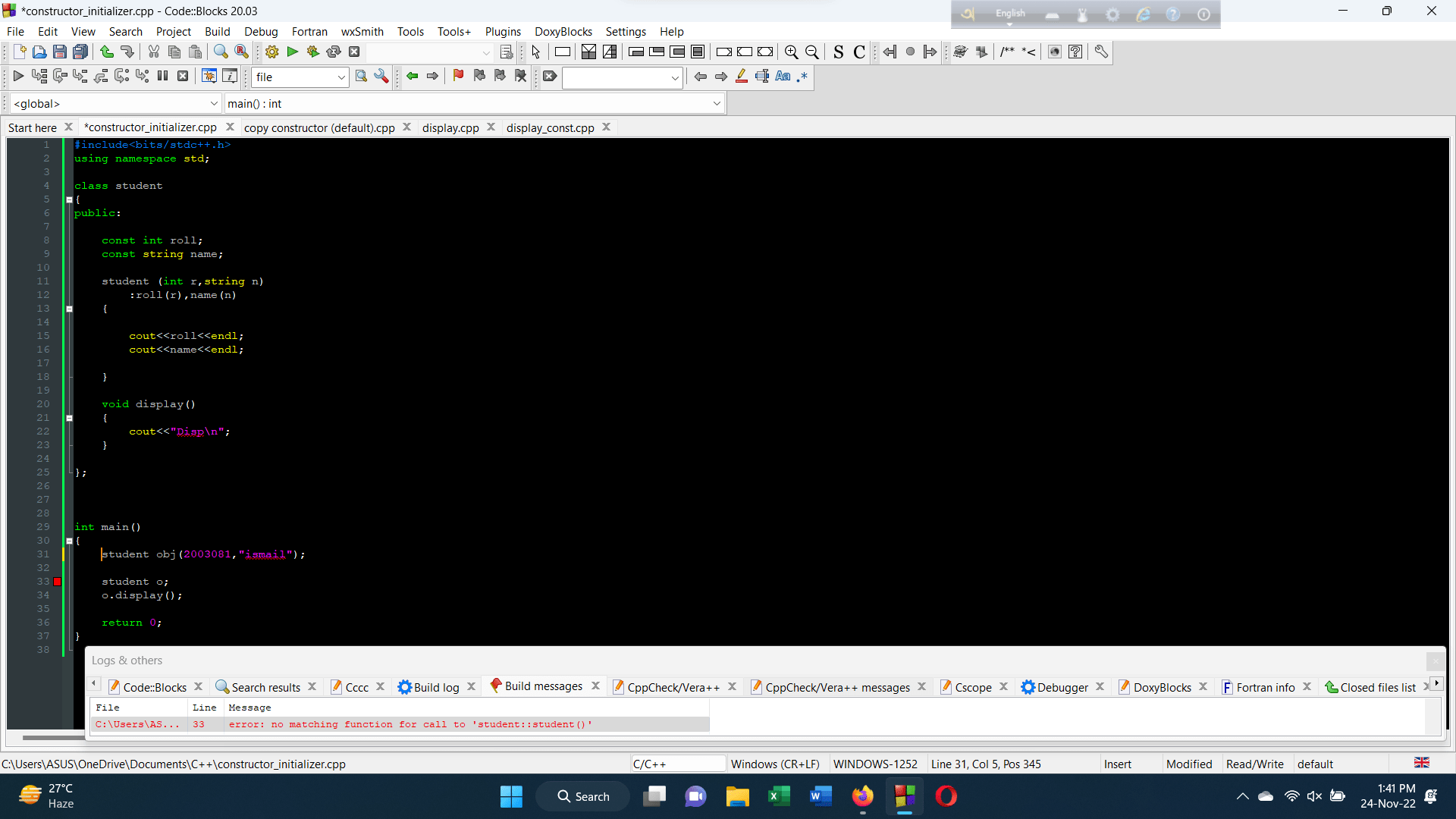Switch to the display_const.cpp tab

point(550,127)
